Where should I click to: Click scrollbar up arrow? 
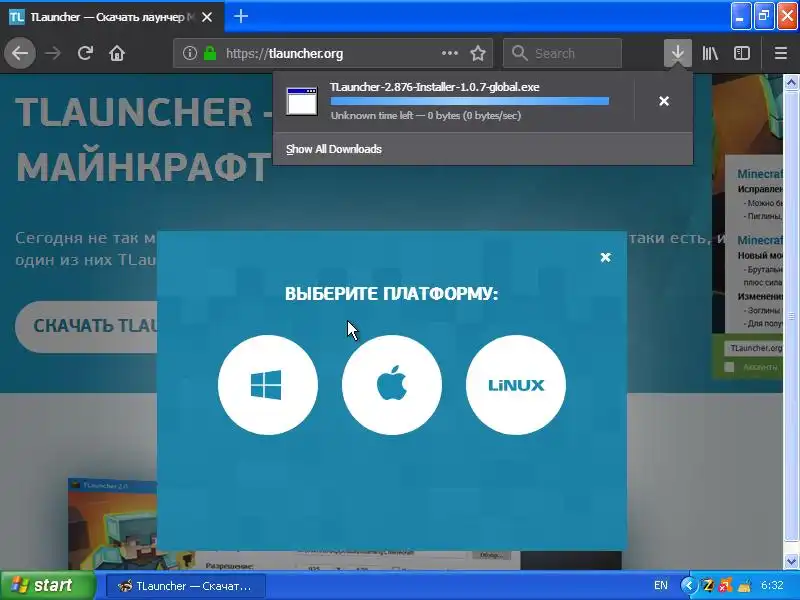[x=791, y=82]
